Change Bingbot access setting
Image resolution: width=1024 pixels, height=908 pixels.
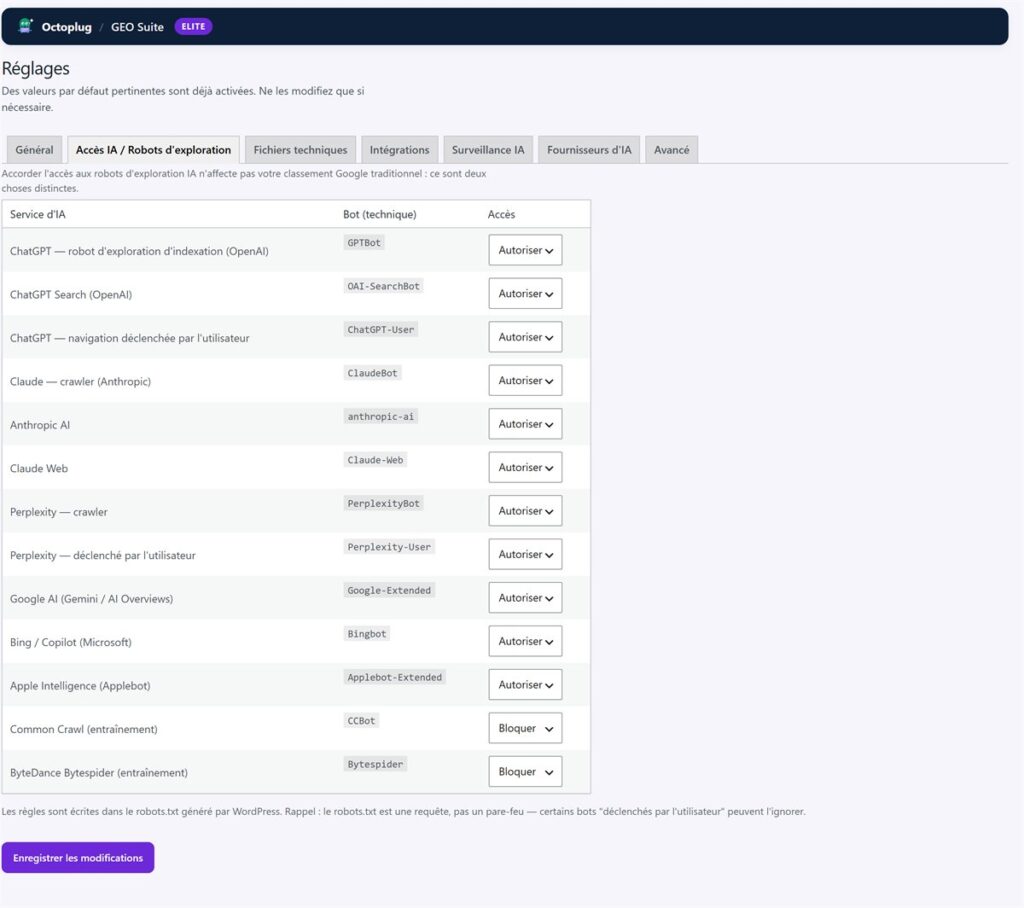pos(525,641)
